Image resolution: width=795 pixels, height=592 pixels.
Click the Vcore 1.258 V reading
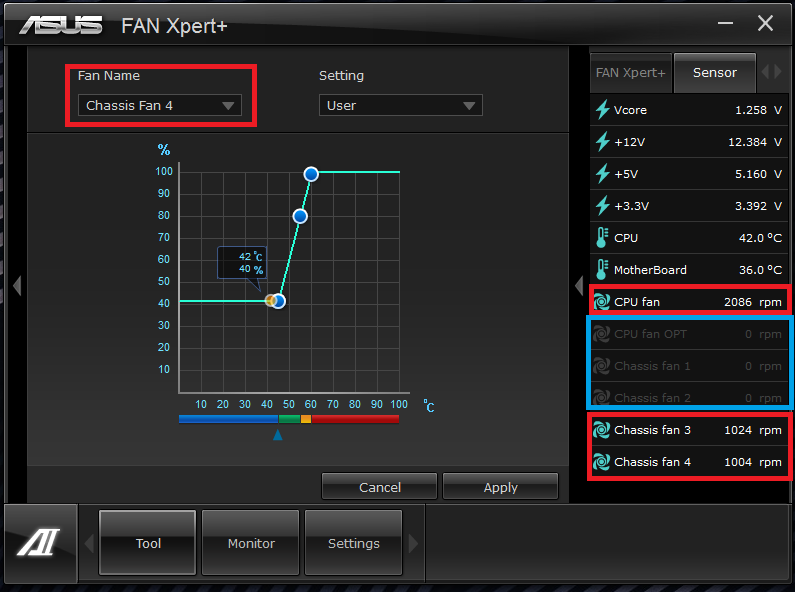[x=758, y=110]
